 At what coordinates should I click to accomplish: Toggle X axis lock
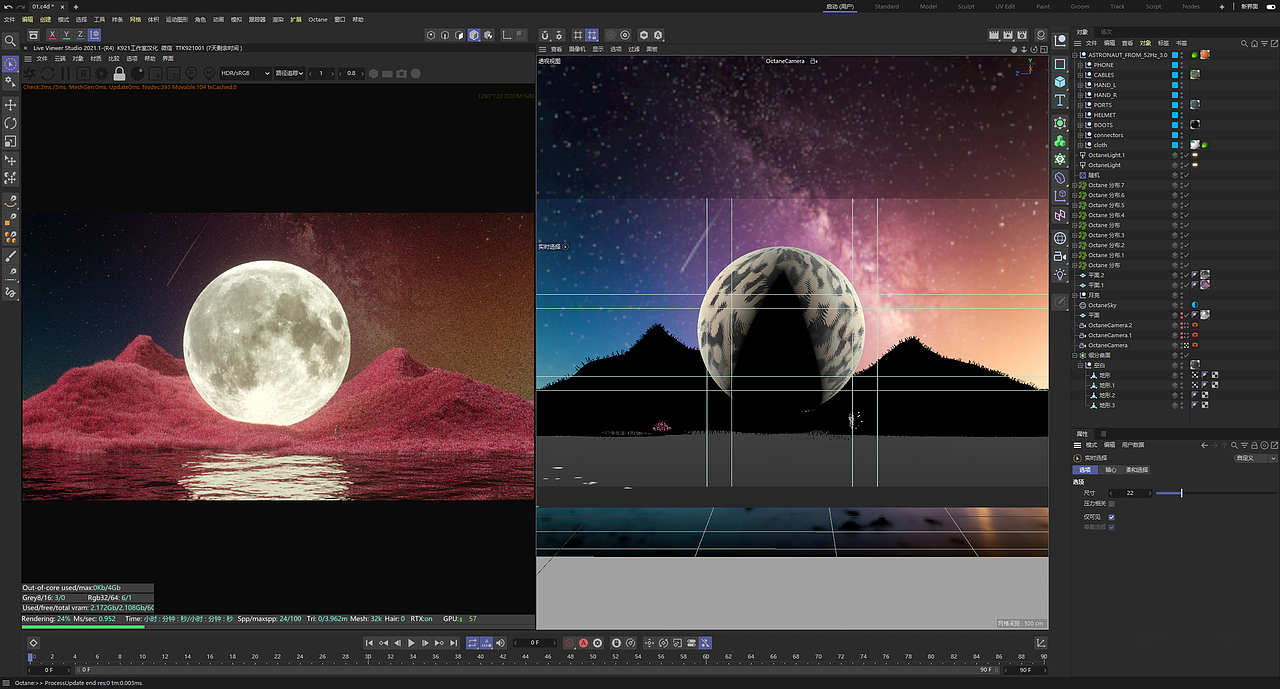(x=52, y=34)
